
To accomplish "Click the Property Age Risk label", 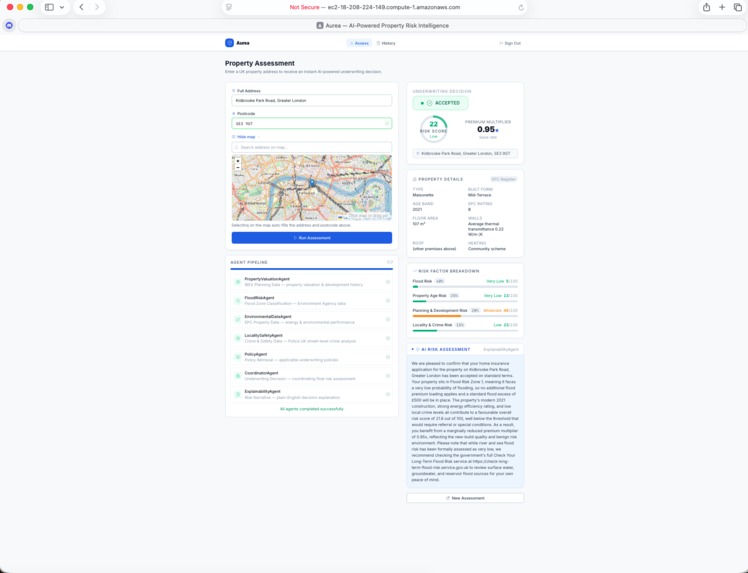I will click(x=429, y=296).
